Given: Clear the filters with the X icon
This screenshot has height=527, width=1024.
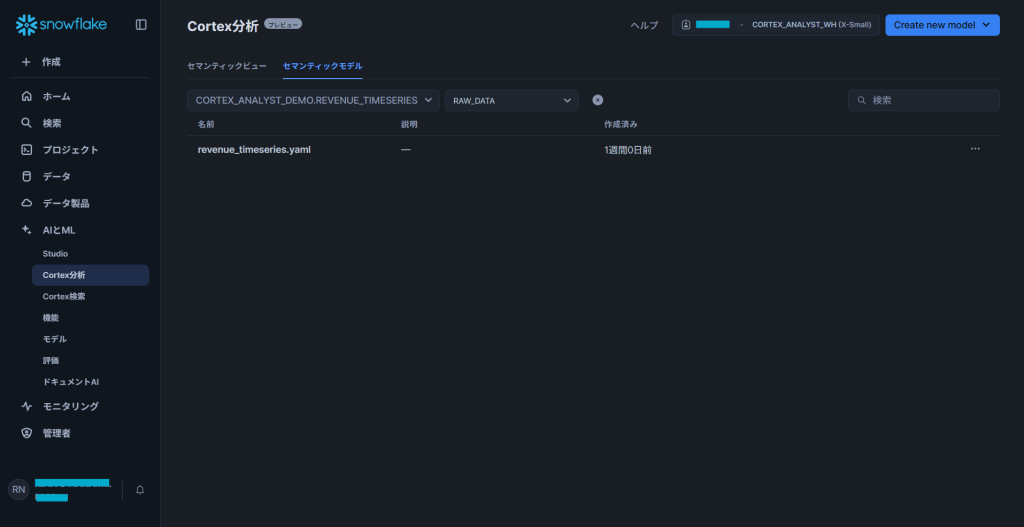Looking at the screenshot, I should 598,100.
